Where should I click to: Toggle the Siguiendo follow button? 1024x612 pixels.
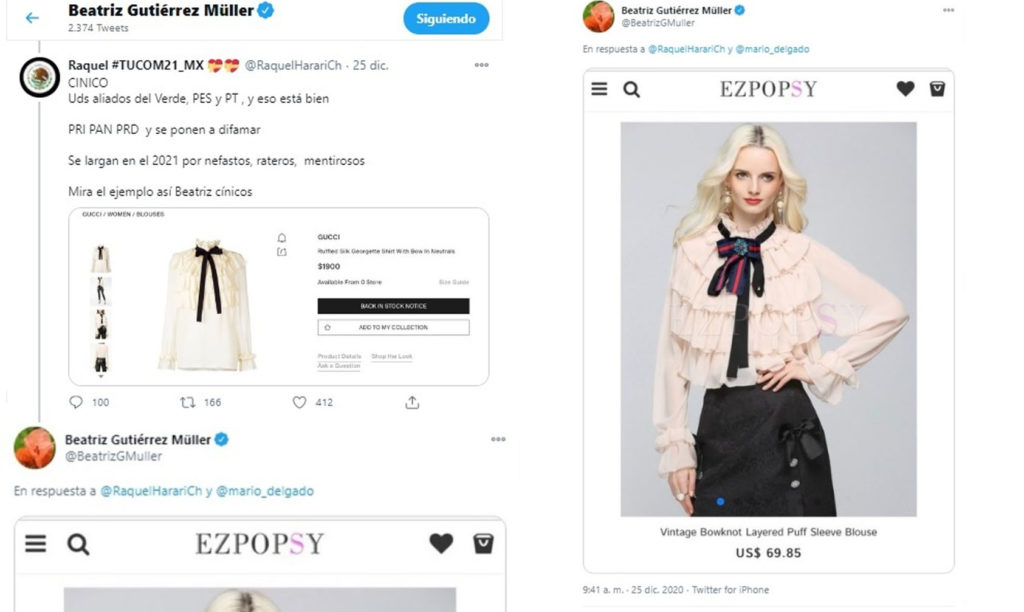click(446, 19)
